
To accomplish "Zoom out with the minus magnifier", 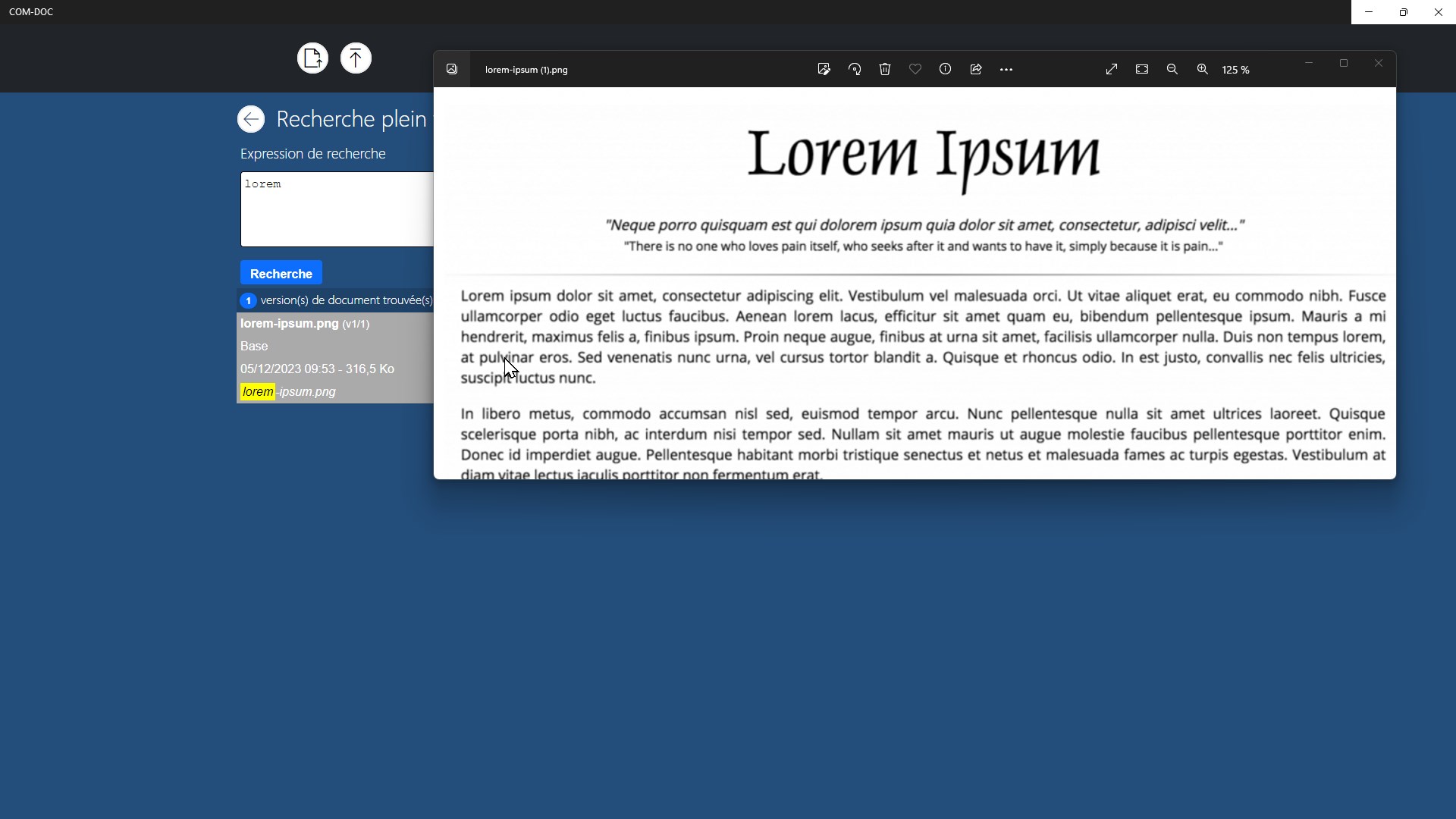I will [x=1172, y=69].
